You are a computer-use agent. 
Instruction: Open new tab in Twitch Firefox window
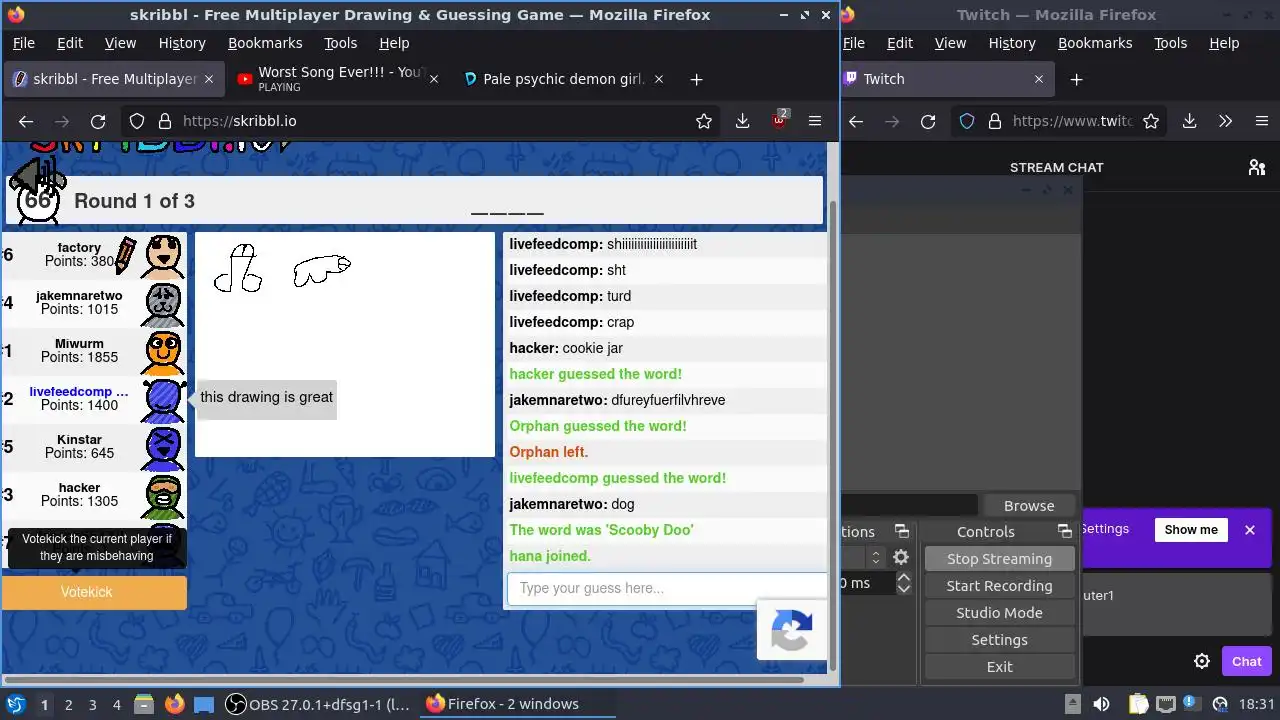[1076, 79]
